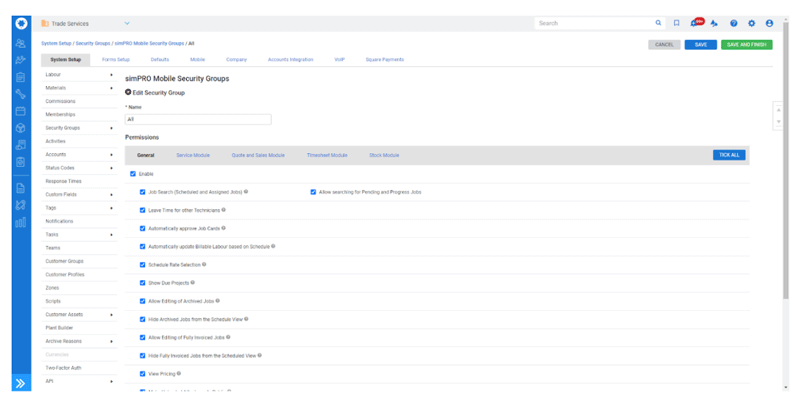Expand the Security Groups submenu arrow

click(111, 128)
